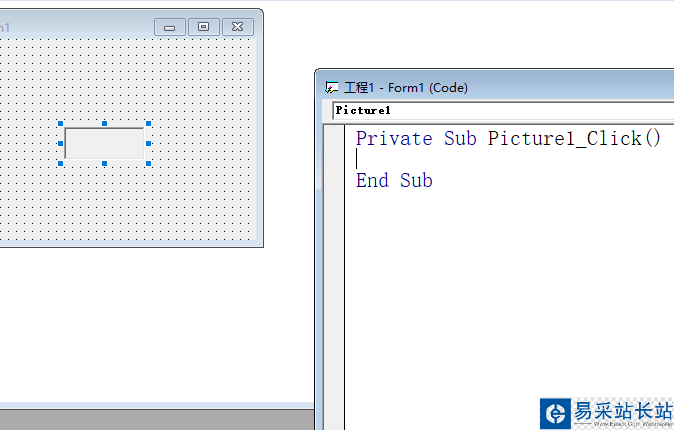This screenshot has width=674, height=430.
Task: Click the top-middle resize handle of the PictureBox
Action: pyautogui.click(x=105, y=124)
